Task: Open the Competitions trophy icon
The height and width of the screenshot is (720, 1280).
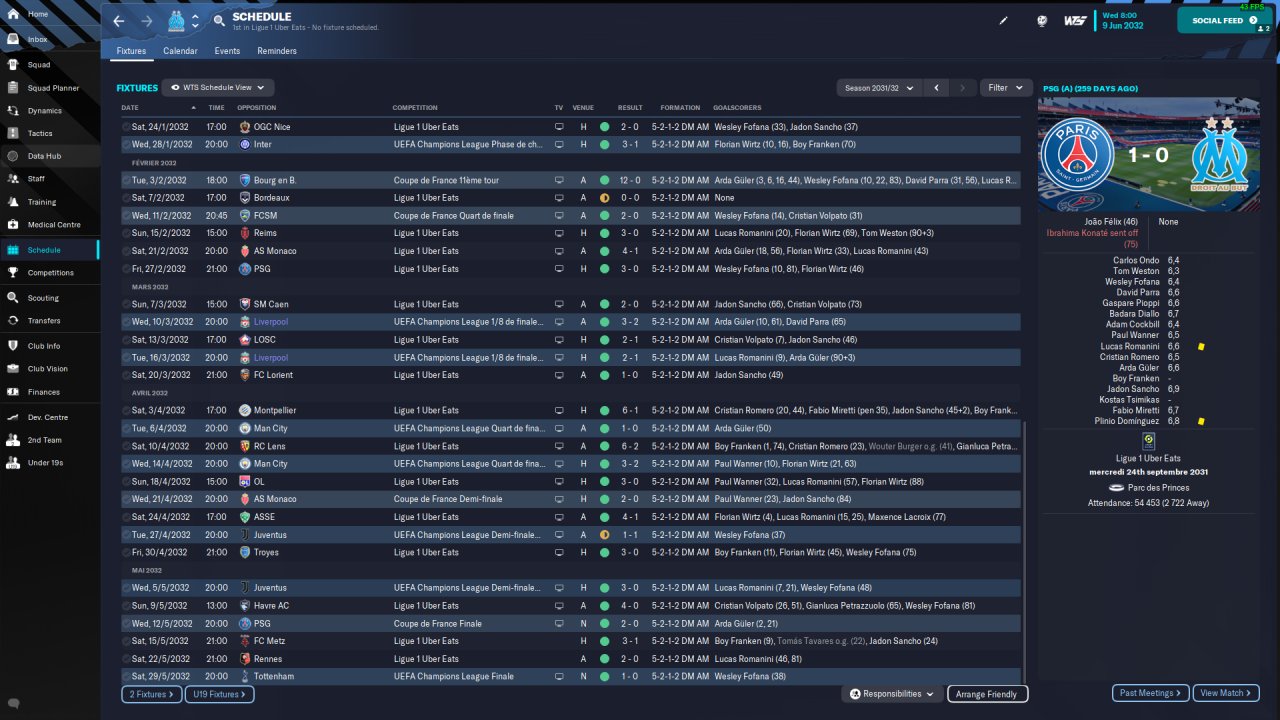Action: tap(13, 273)
